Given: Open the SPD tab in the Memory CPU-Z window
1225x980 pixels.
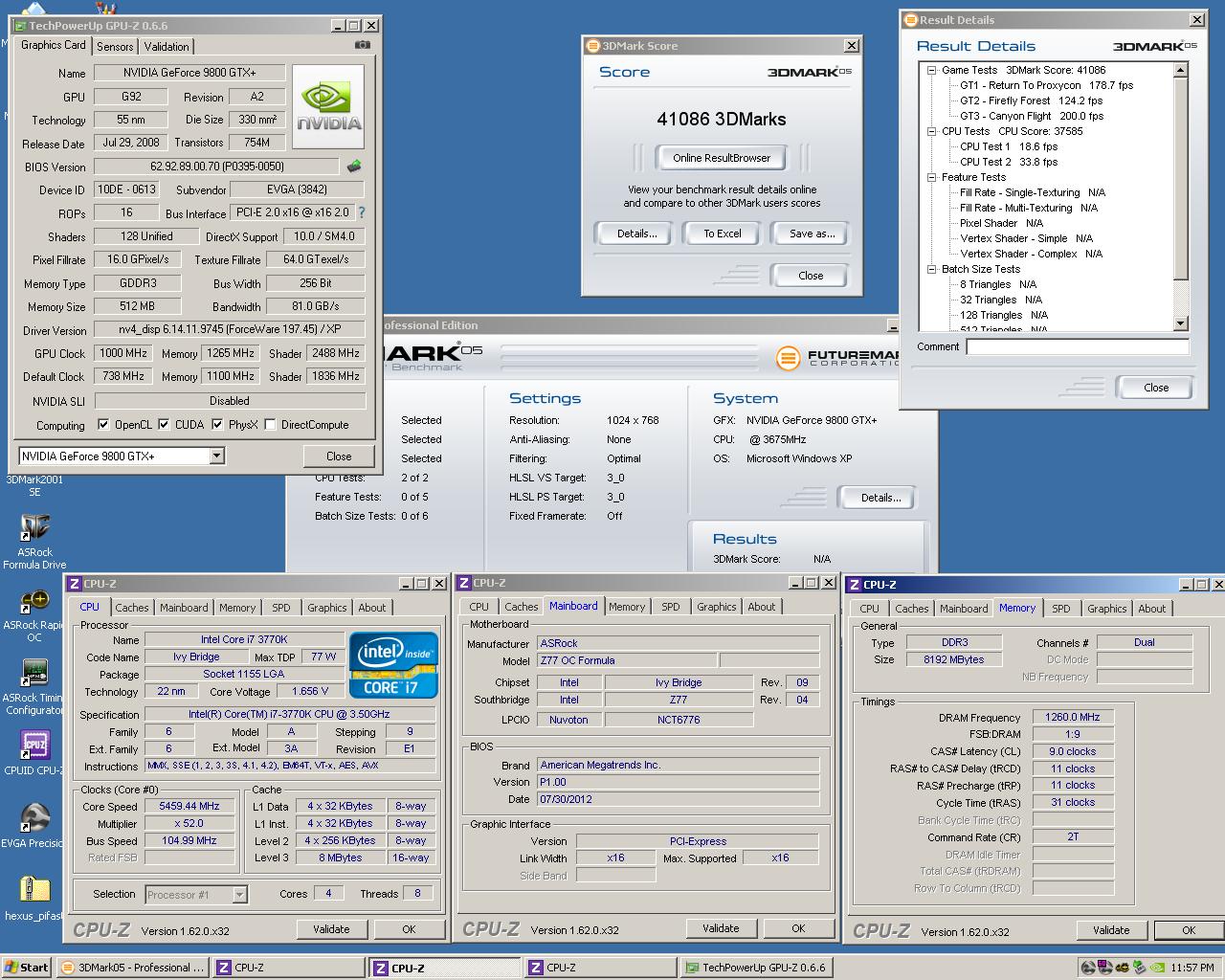Looking at the screenshot, I should [x=1060, y=609].
